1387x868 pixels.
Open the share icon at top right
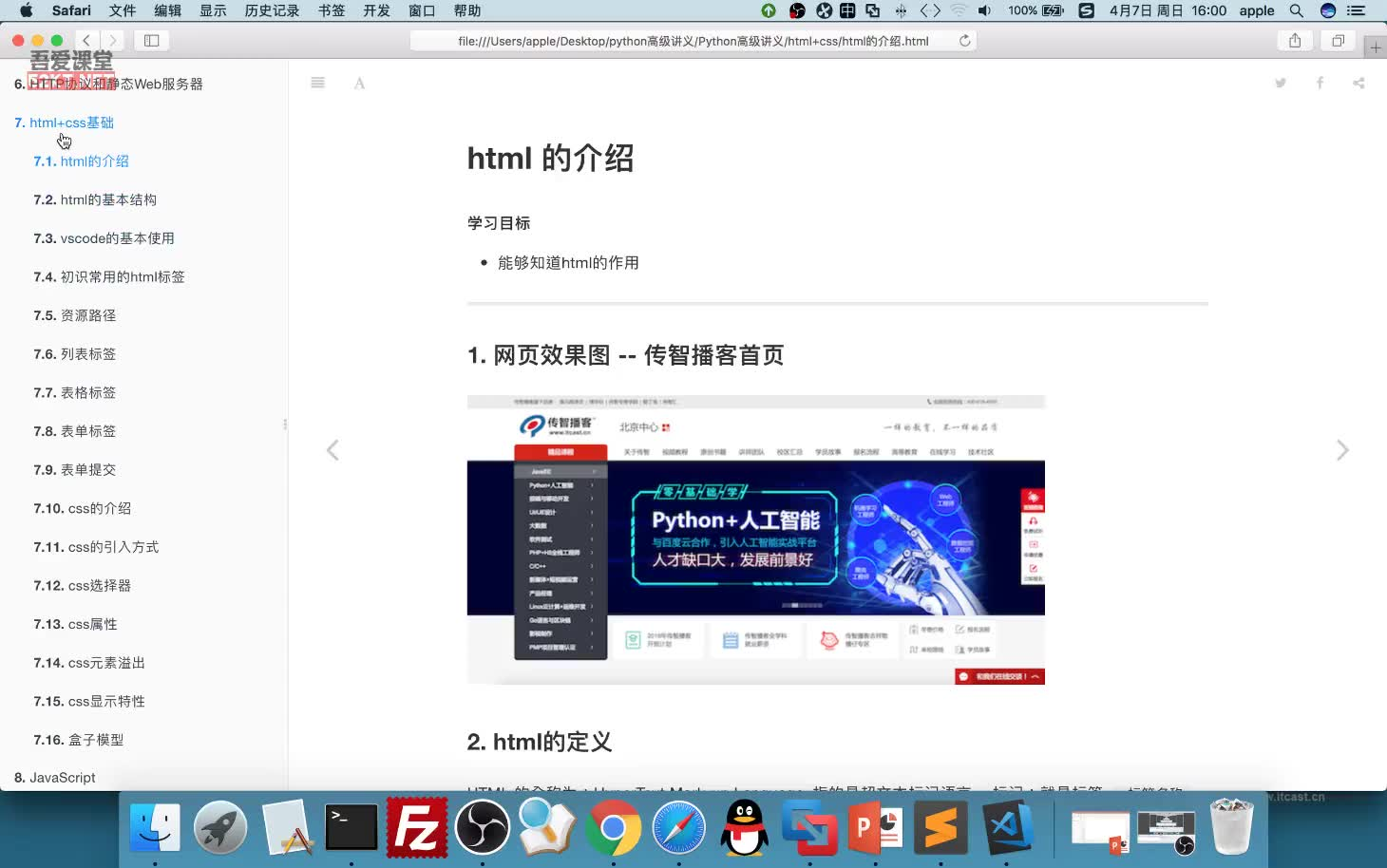click(x=1358, y=83)
